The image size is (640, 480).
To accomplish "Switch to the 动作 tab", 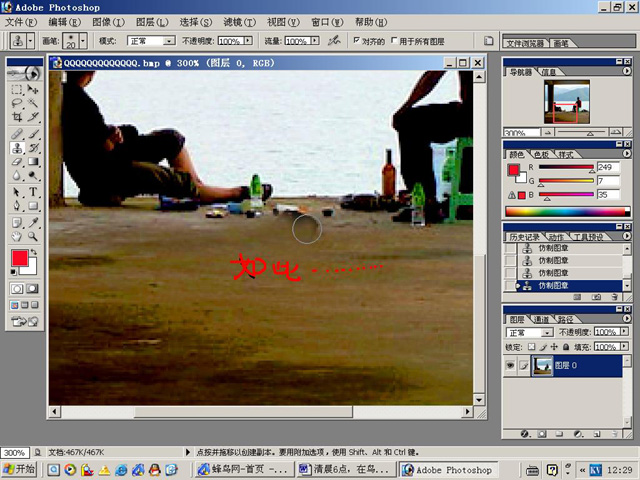I will (556, 237).
